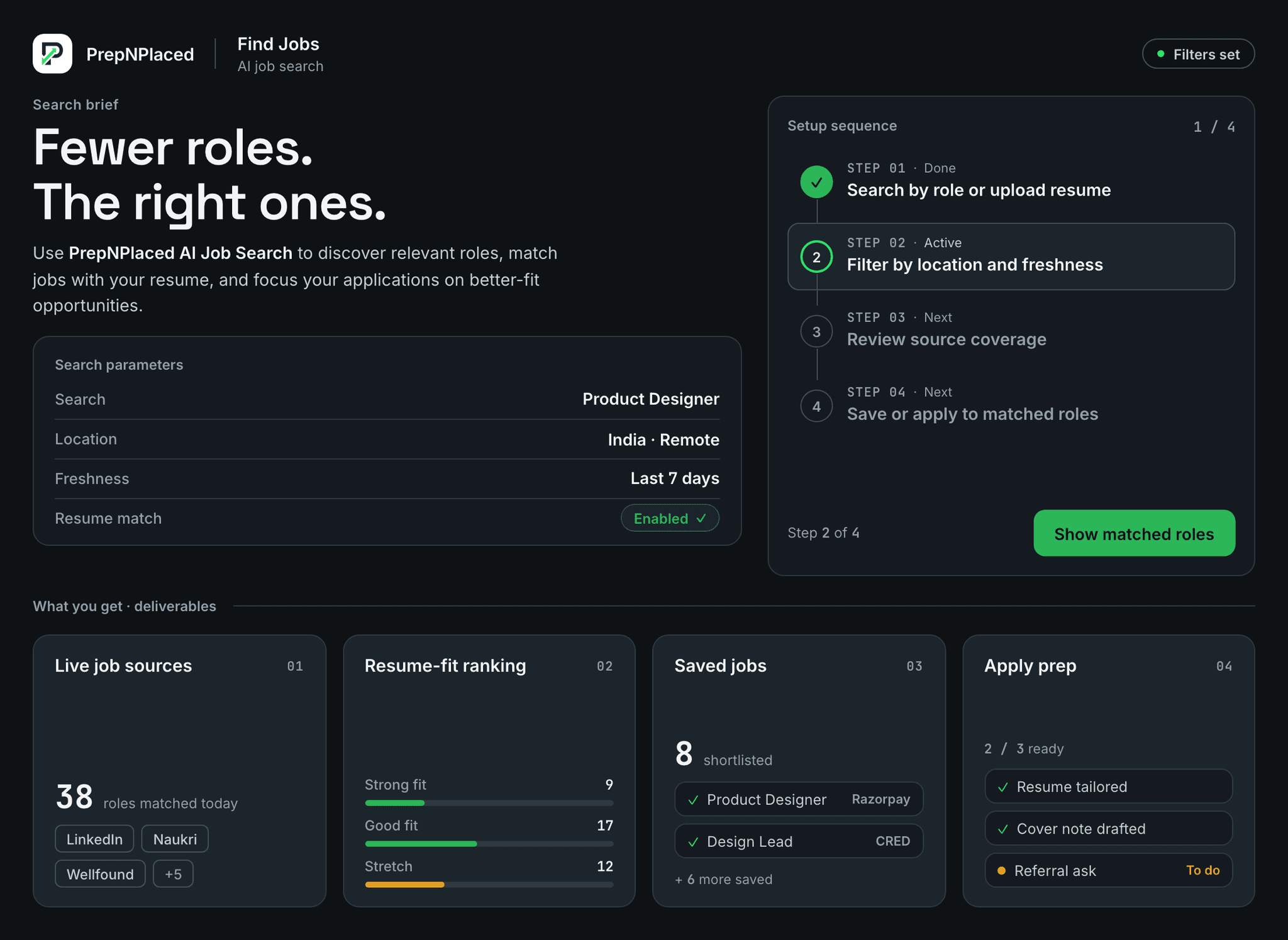Click the PrepNPlaced logo icon

point(52,53)
